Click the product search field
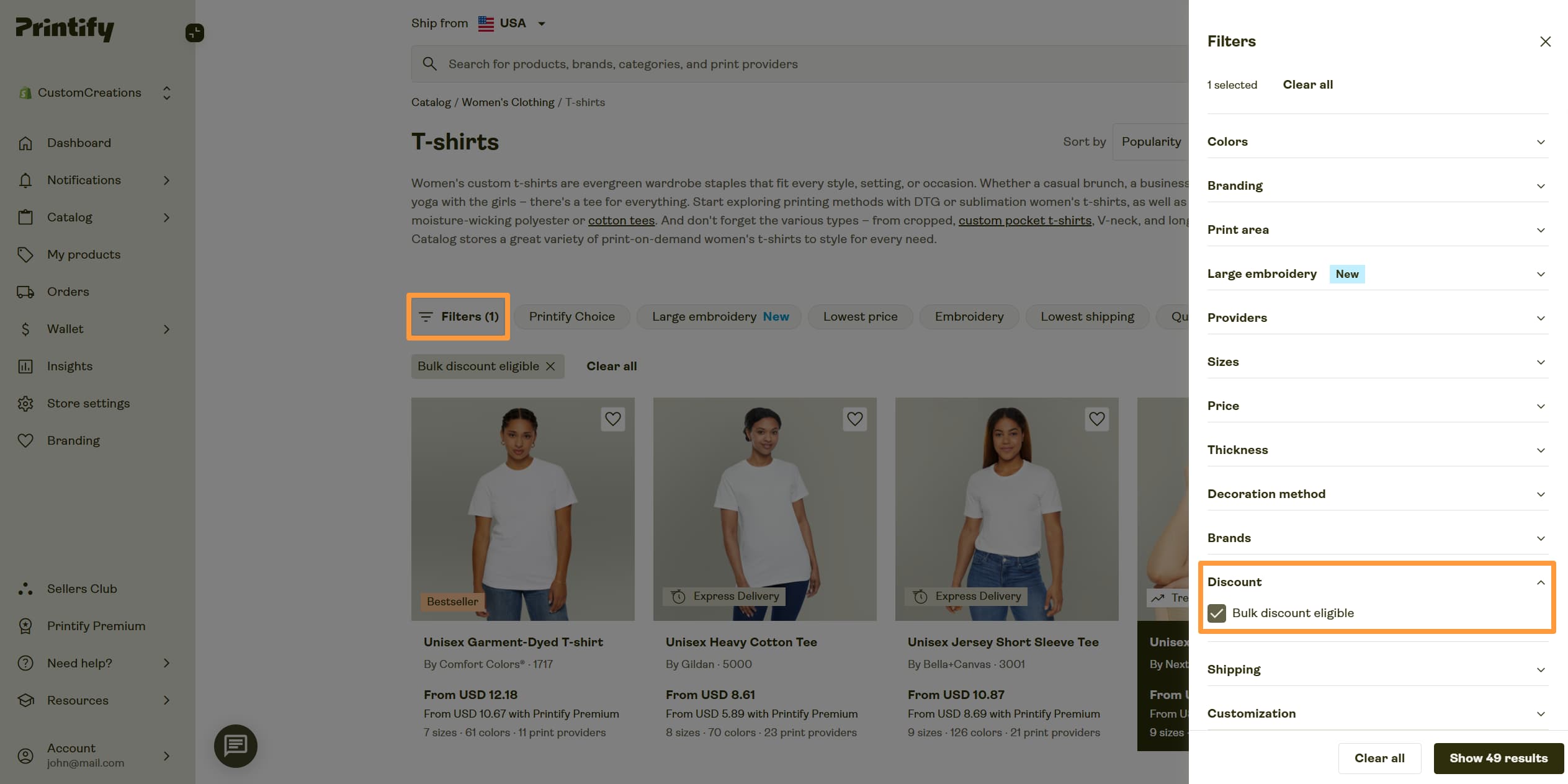The image size is (1568, 784). coord(683,63)
